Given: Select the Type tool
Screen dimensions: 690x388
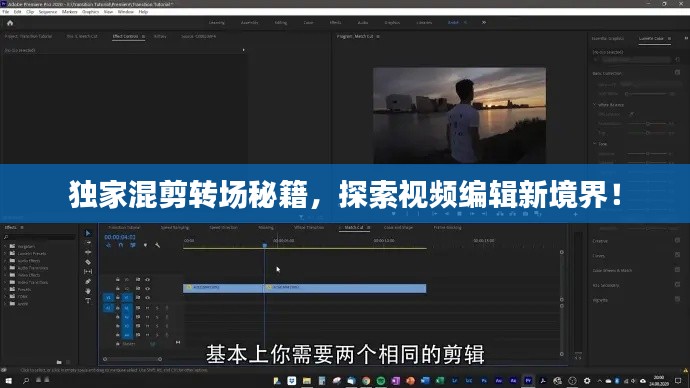Looking at the screenshot, I should pyautogui.click(x=88, y=301).
